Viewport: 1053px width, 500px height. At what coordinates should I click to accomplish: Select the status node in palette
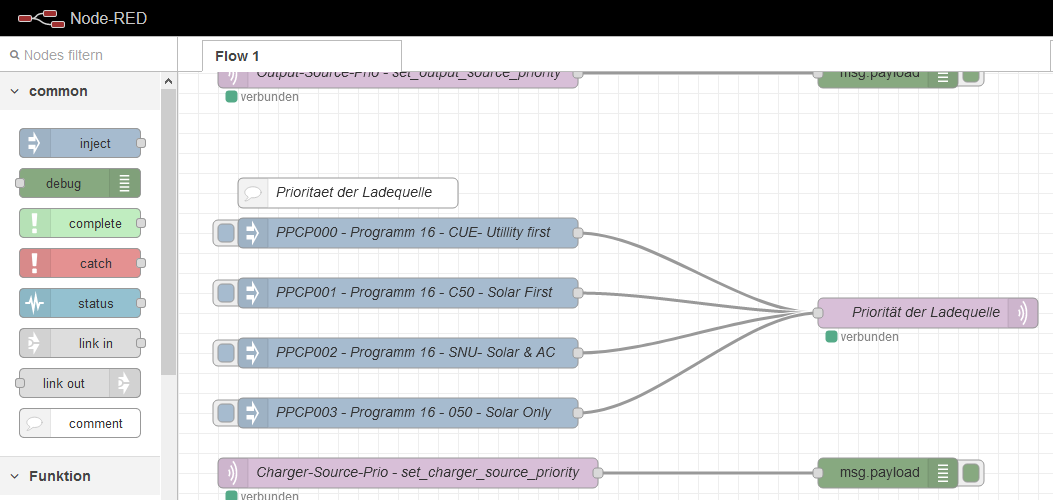coord(80,303)
